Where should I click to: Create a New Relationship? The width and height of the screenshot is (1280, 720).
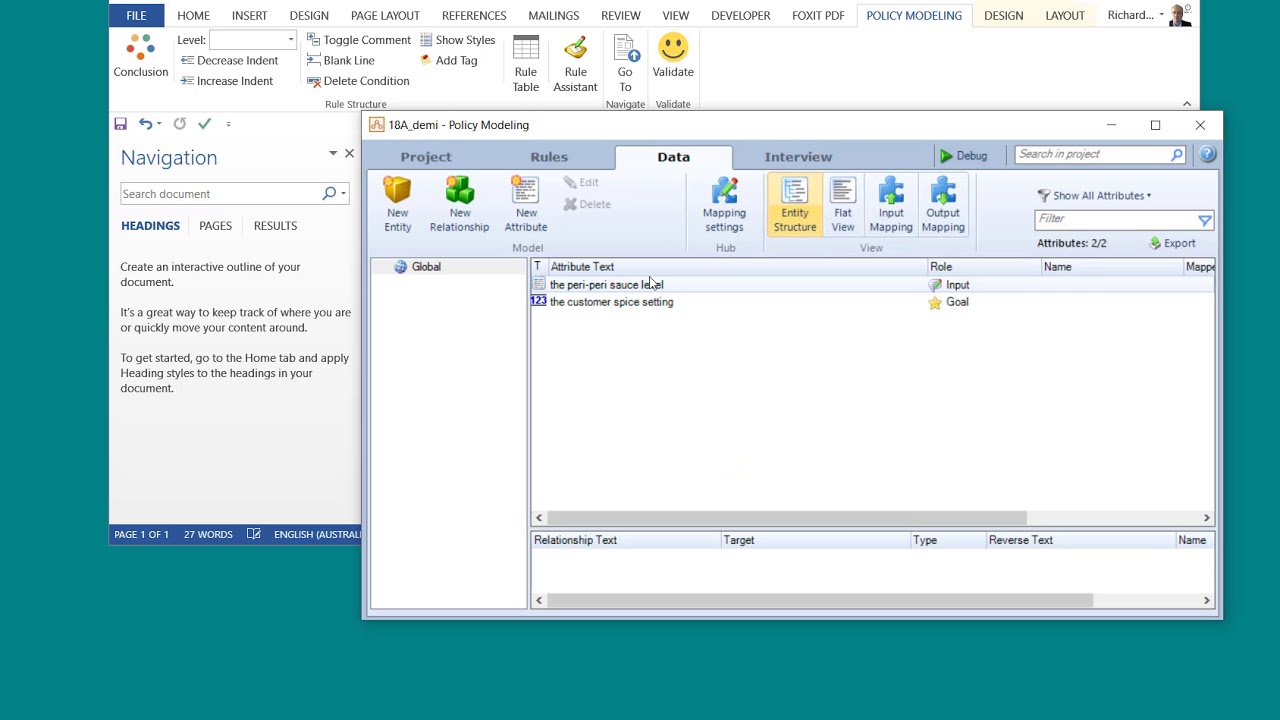click(459, 205)
